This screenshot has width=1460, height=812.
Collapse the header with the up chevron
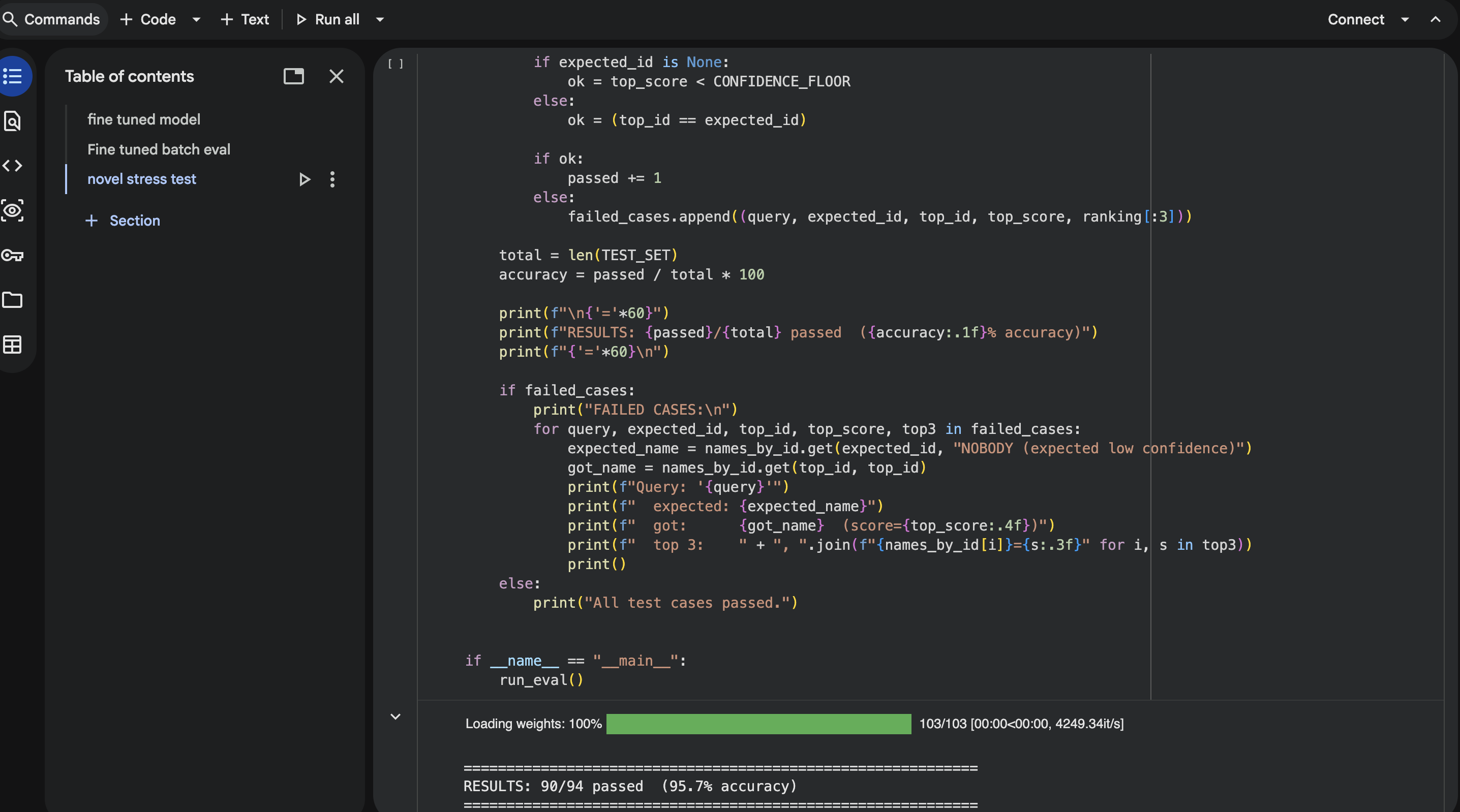(x=1435, y=19)
